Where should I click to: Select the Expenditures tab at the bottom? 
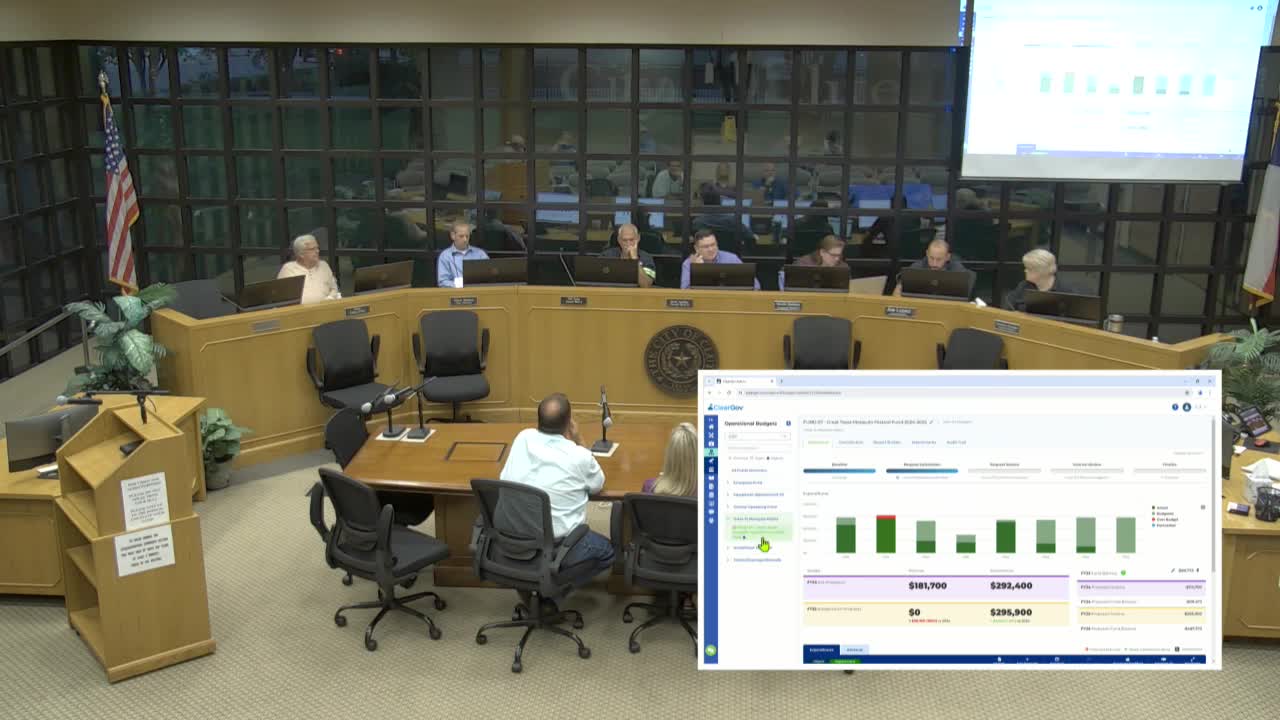click(x=821, y=650)
